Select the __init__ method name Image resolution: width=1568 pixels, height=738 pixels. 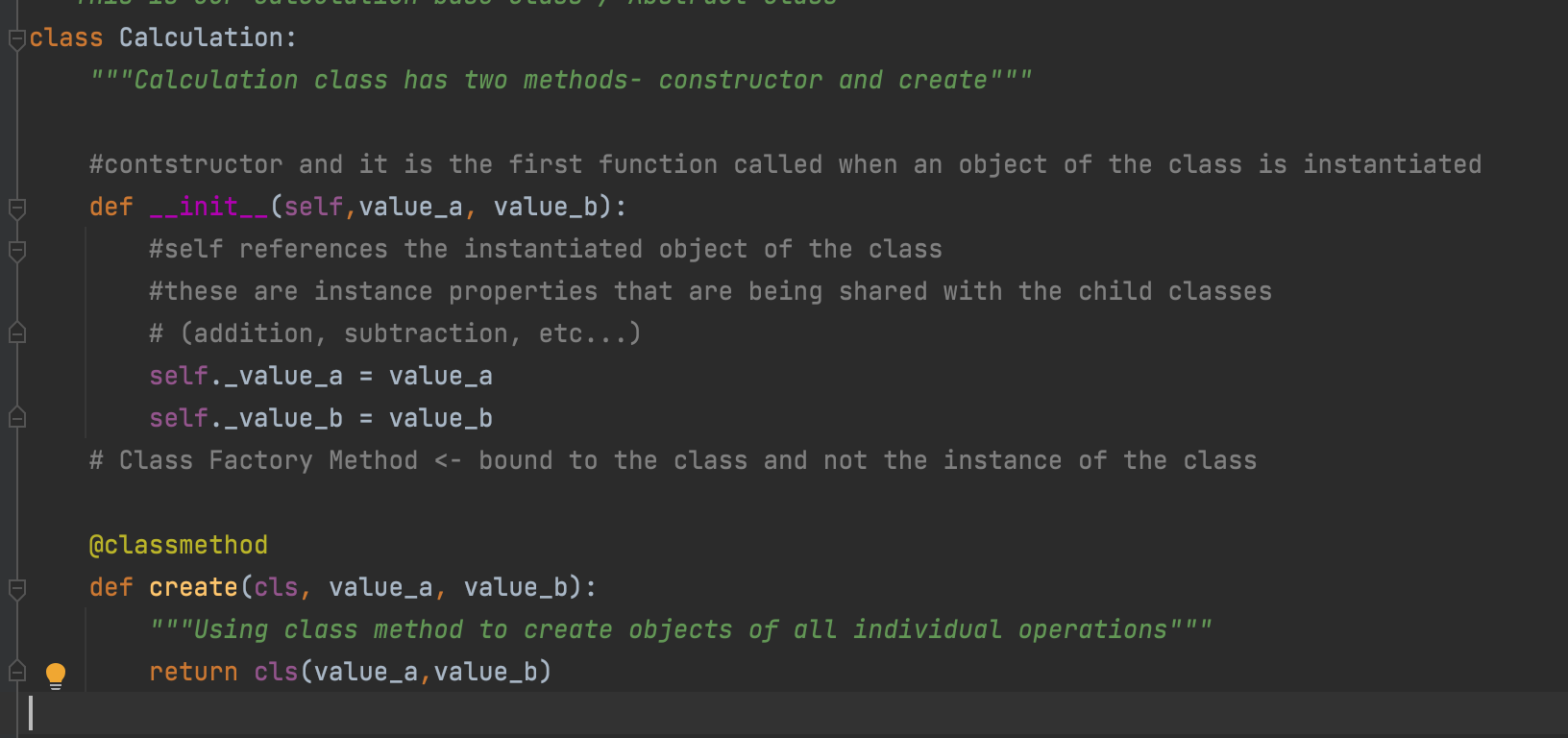tap(208, 207)
